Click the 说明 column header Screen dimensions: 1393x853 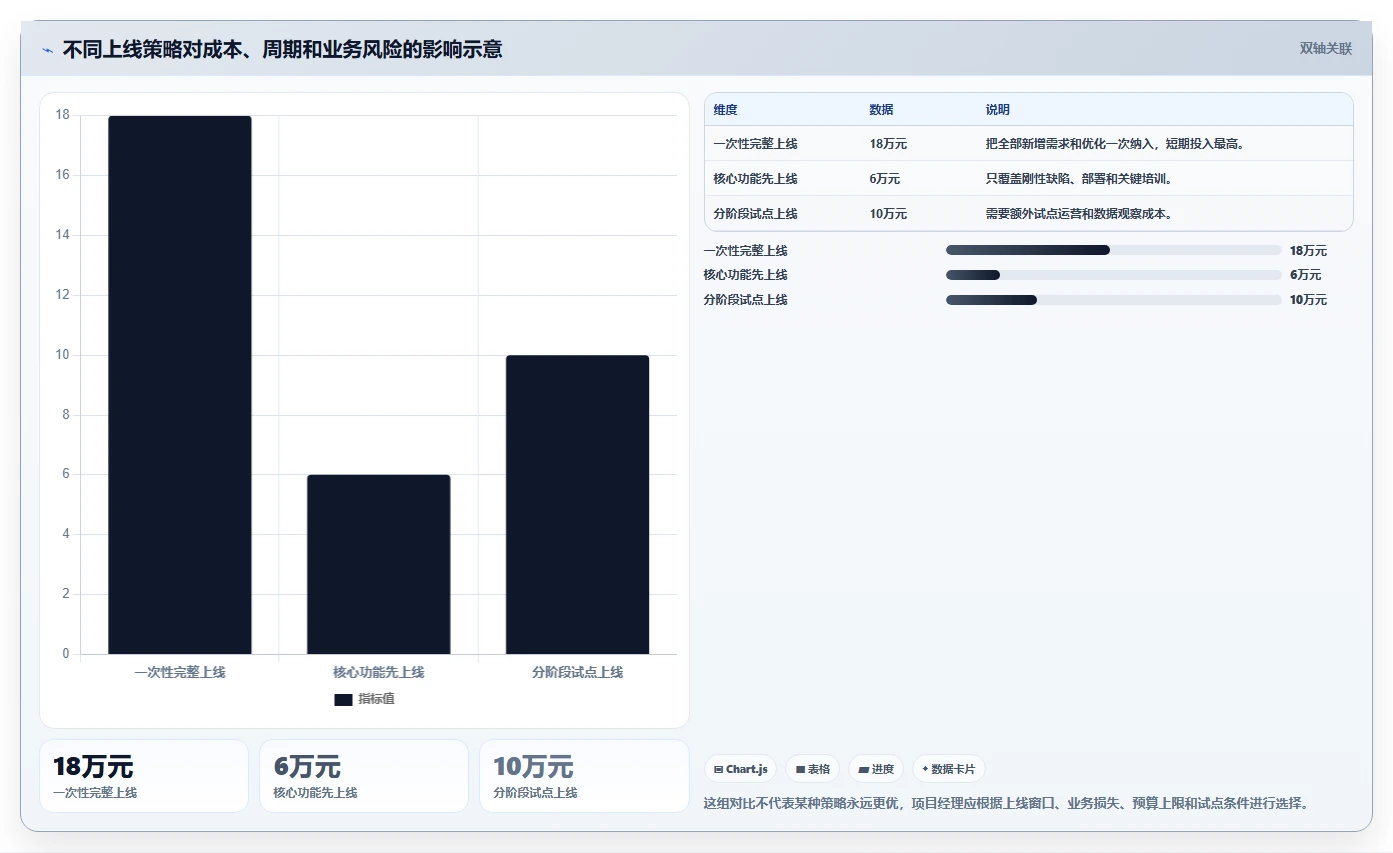[998, 110]
